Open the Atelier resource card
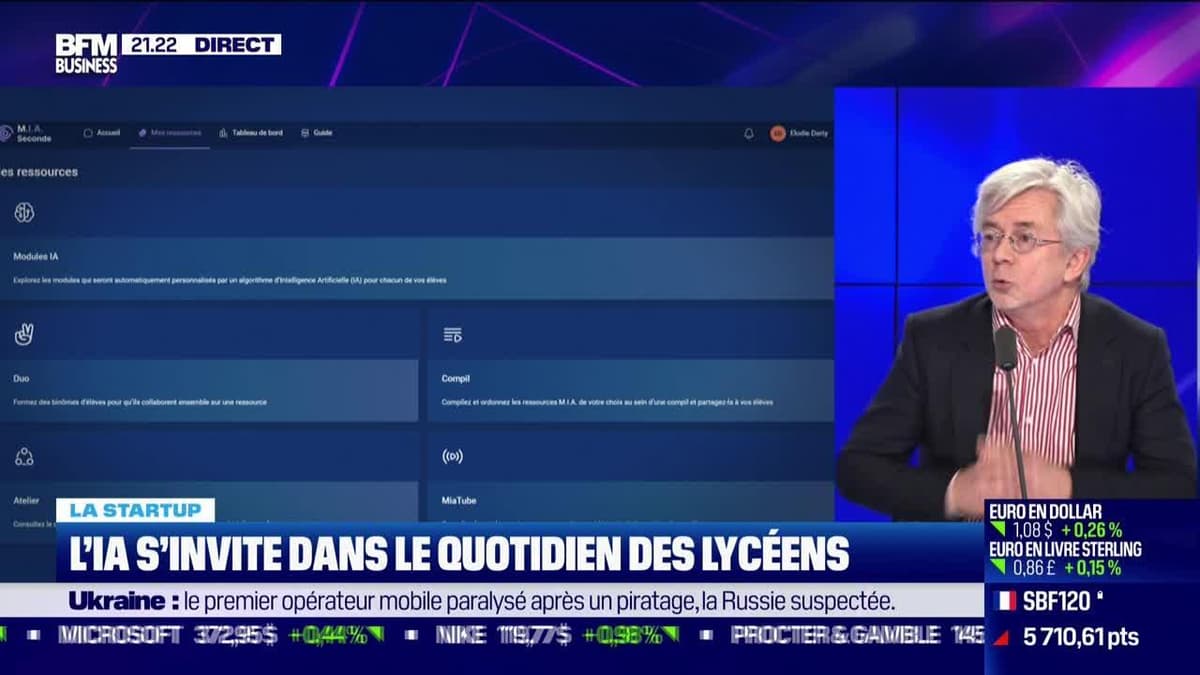 [x=27, y=501]
